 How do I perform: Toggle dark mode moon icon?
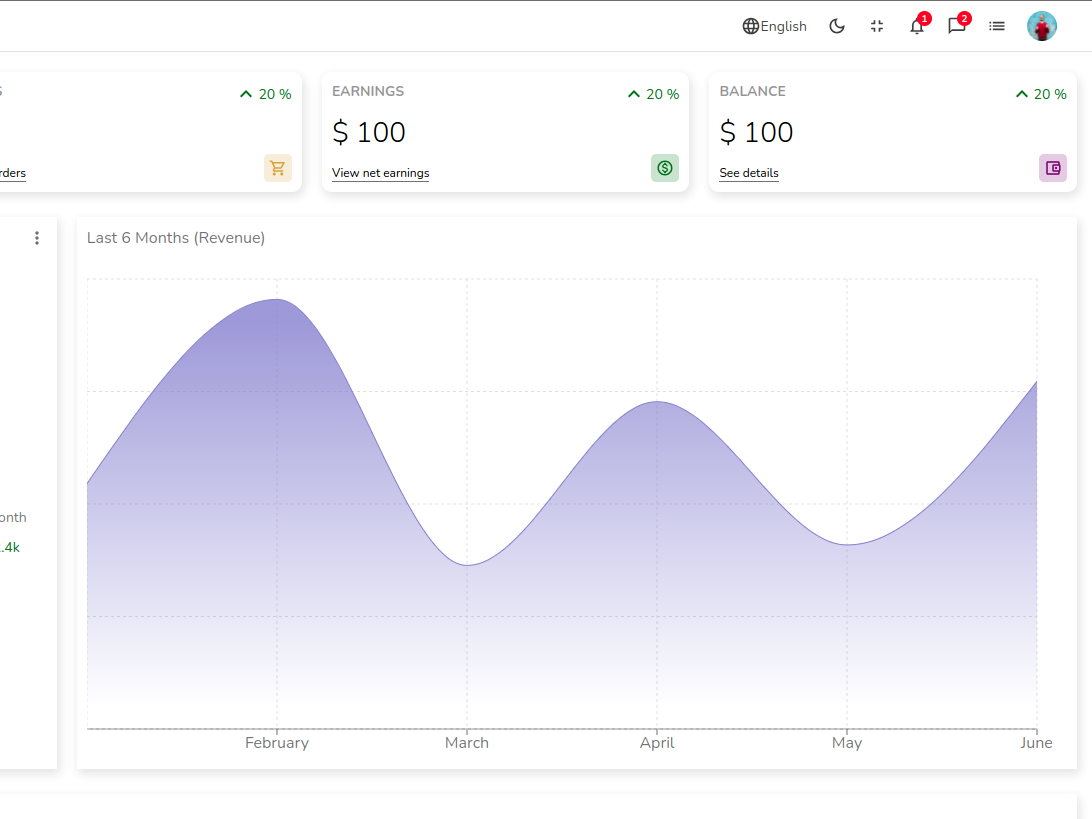point(837,26)
